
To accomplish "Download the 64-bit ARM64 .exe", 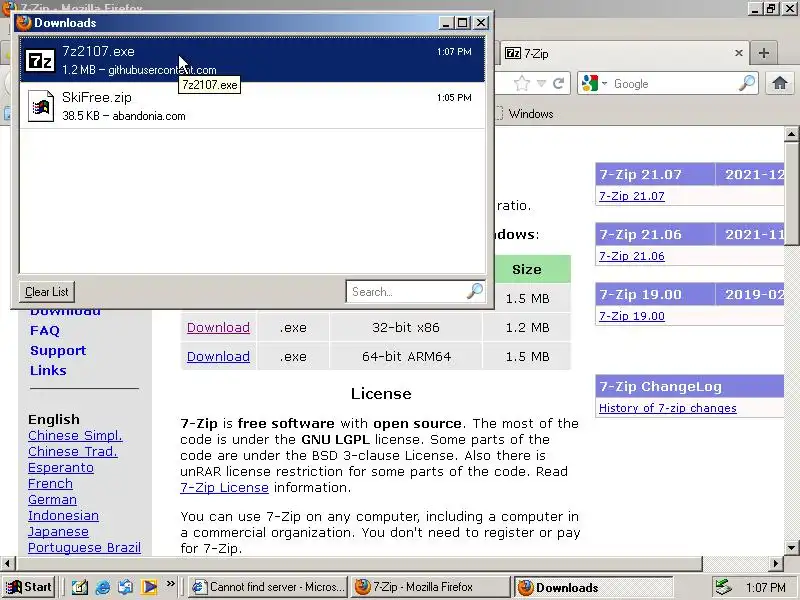I will pyautogui.click(x=218, y=357).
